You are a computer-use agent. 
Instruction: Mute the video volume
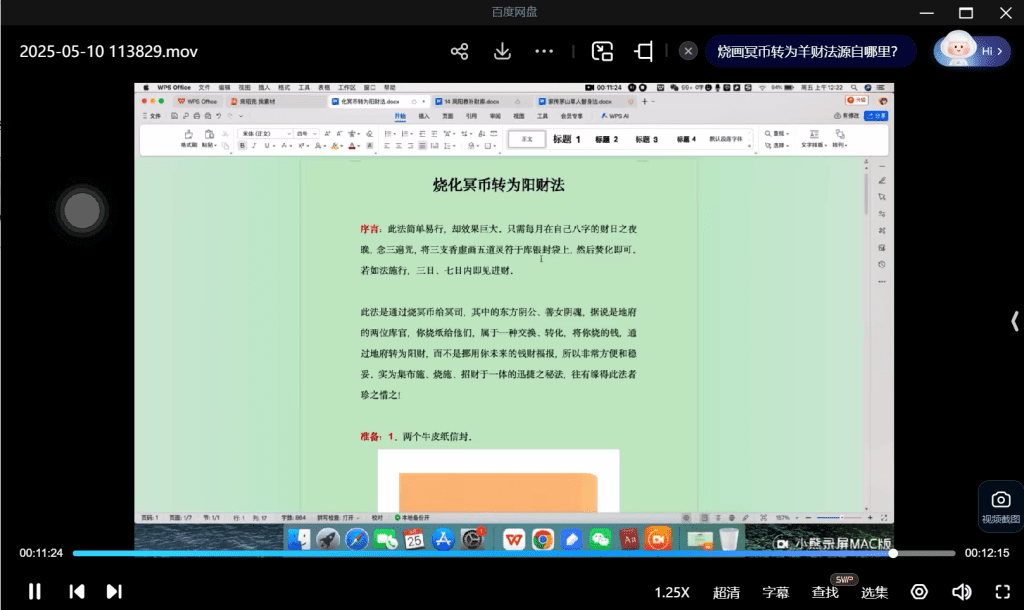click(961, 592)
